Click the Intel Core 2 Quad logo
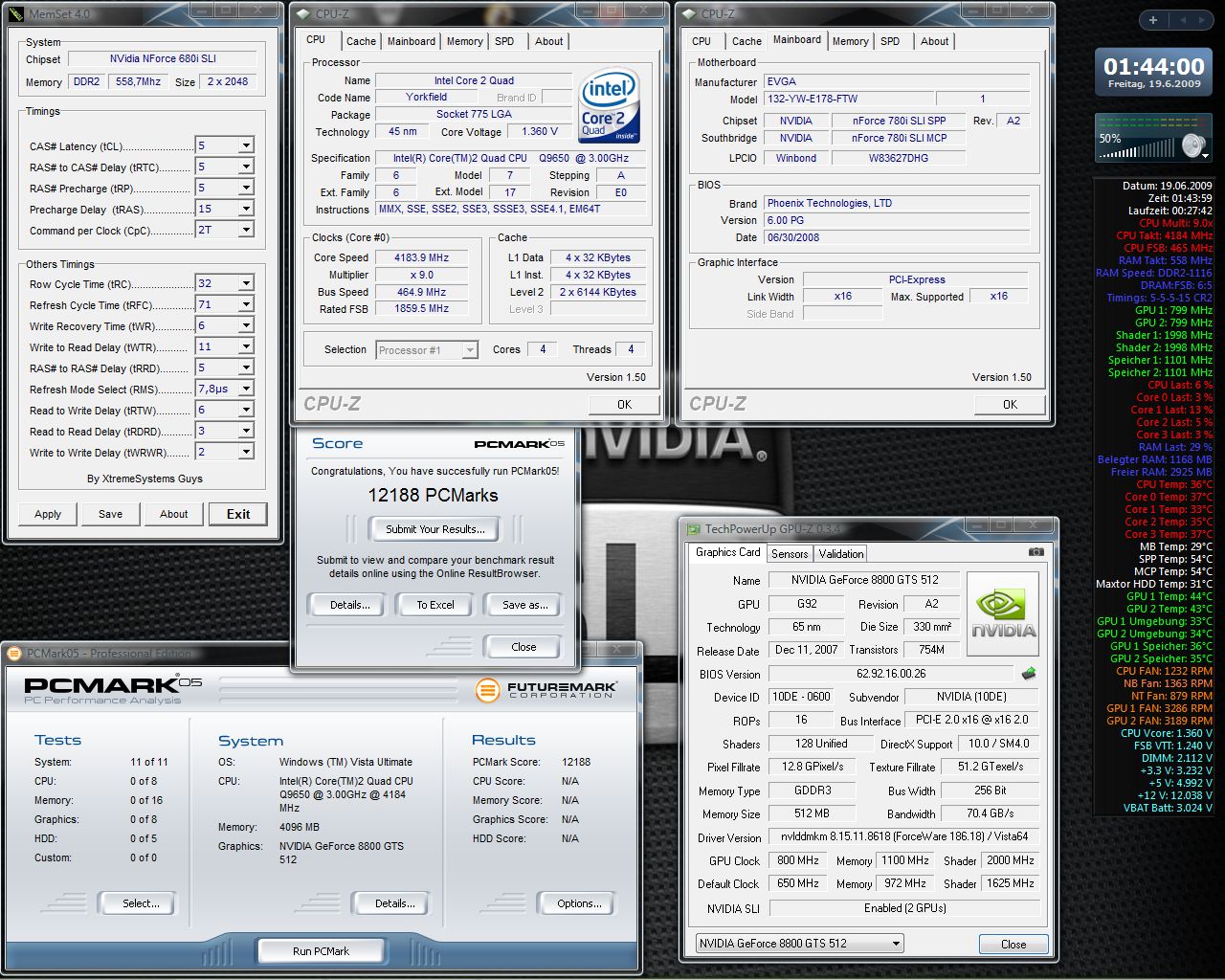 tap(608, 105)
